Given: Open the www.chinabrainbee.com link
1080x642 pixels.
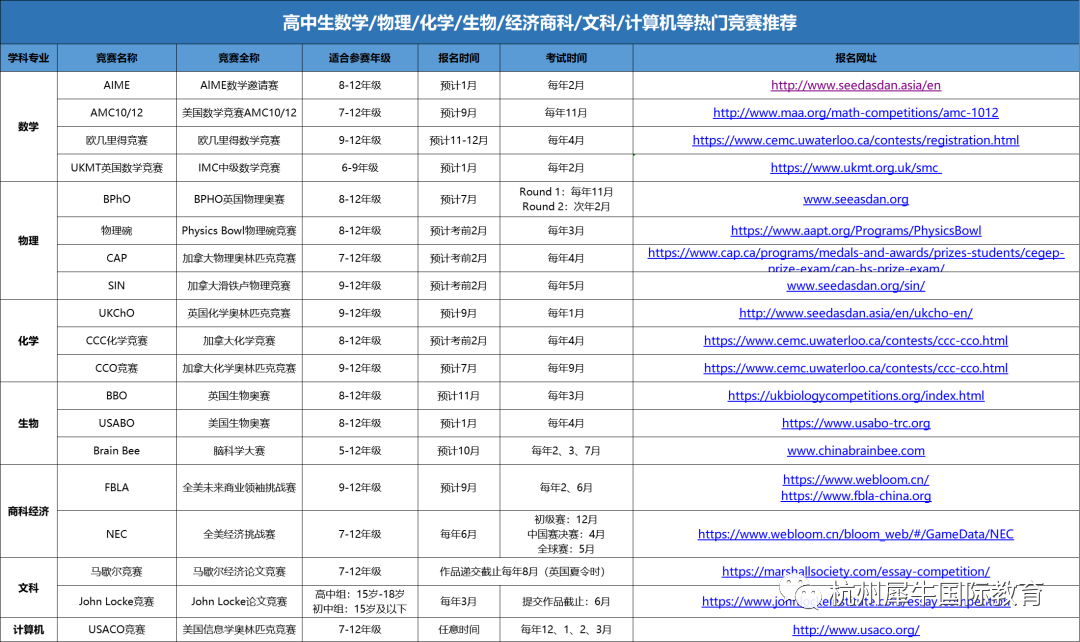Looking at the screenshot, I should click(x=855, y=451).
